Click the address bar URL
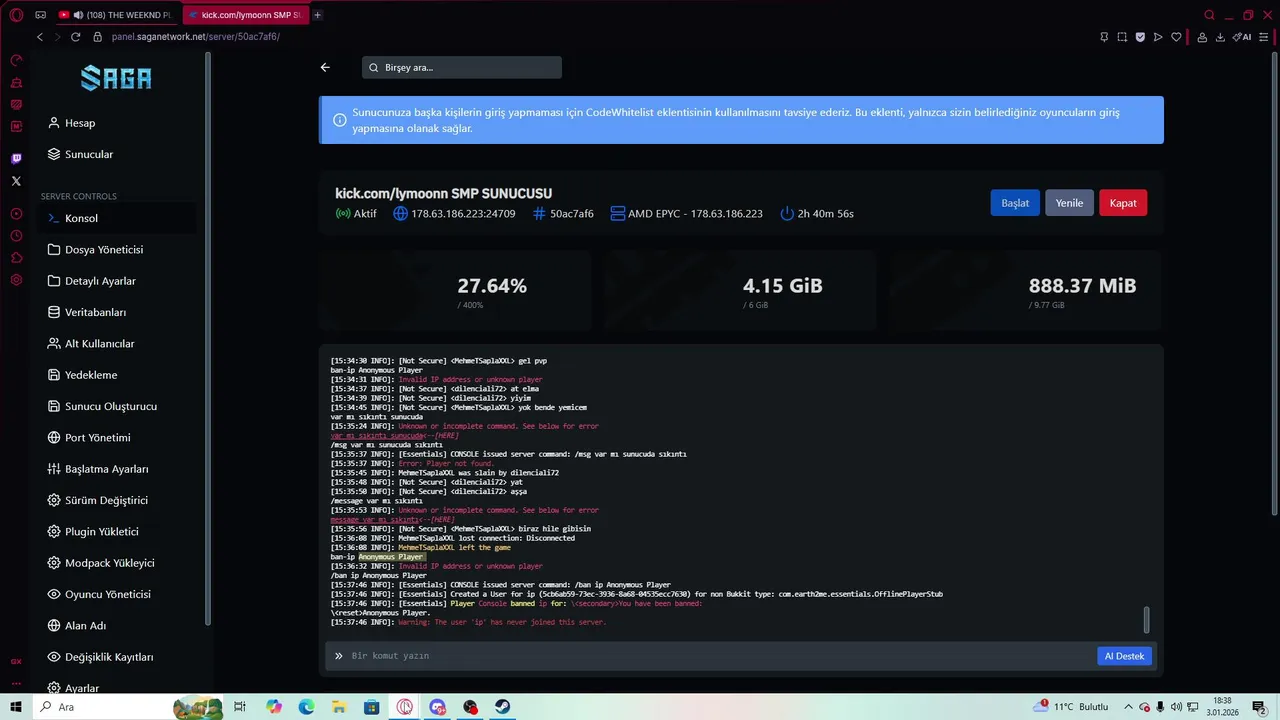This screenshot has height=720, width=1280. pos(195,37)
